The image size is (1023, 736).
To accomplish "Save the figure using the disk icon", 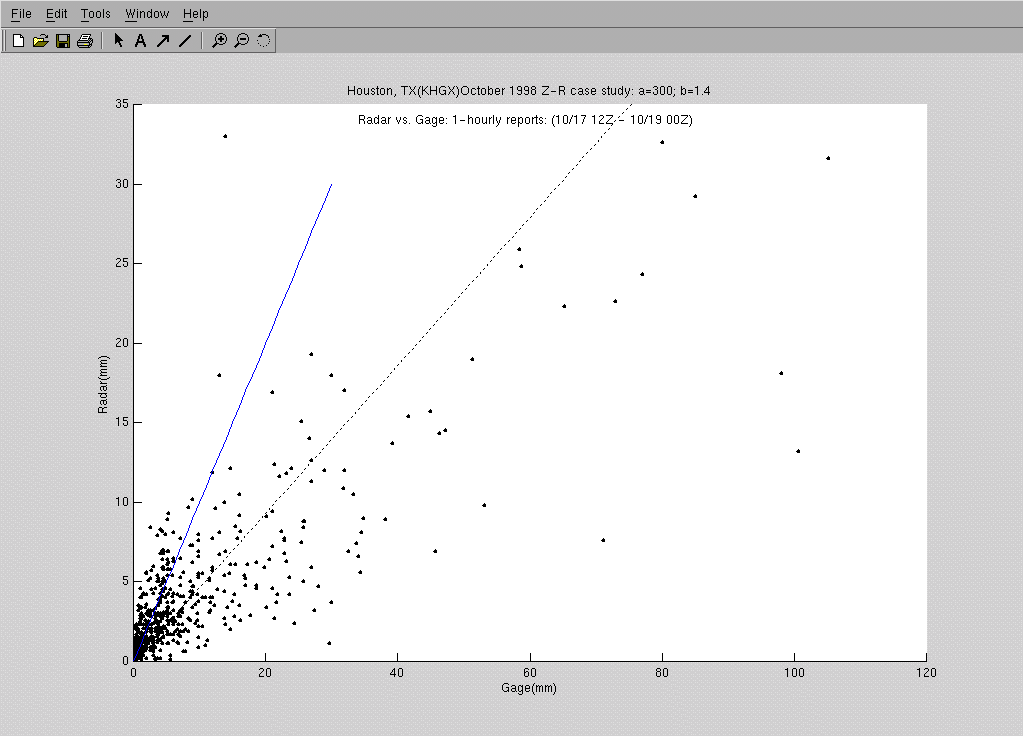I will pyautogui.click(x=63, y=41).
